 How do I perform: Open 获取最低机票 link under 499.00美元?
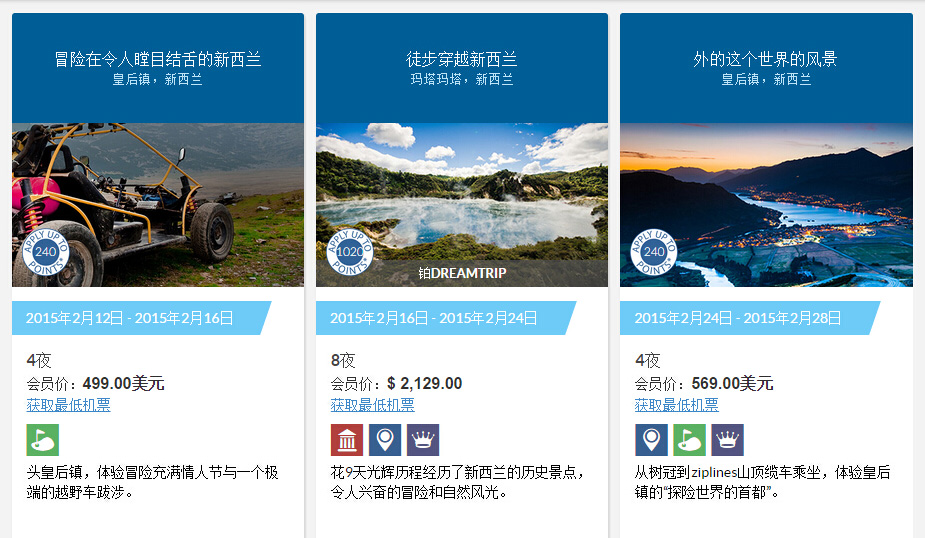68,405
